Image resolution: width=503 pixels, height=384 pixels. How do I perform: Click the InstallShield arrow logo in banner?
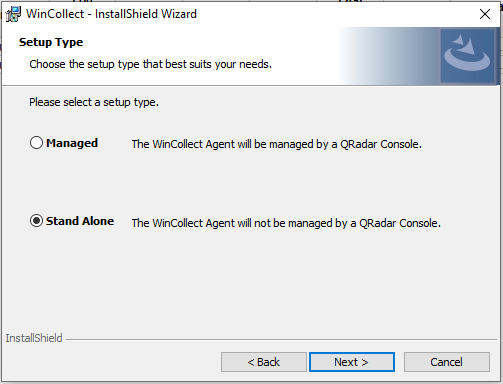[x=467, y=56]
